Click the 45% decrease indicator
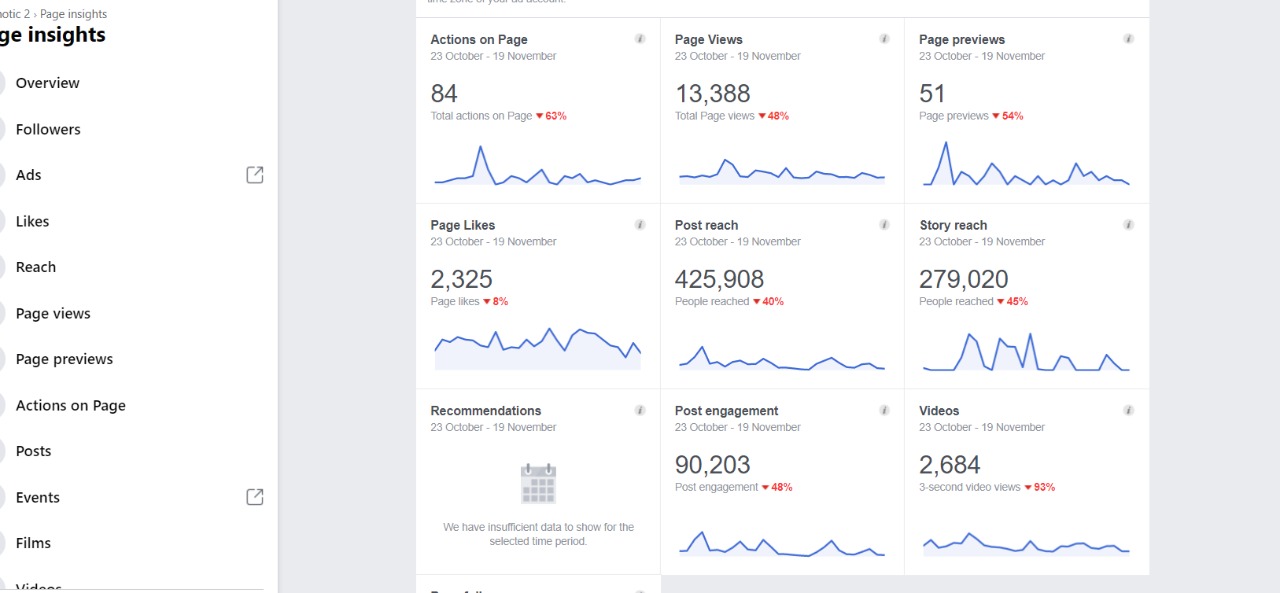1280x593 pixels. click(x=1013, y=301)
